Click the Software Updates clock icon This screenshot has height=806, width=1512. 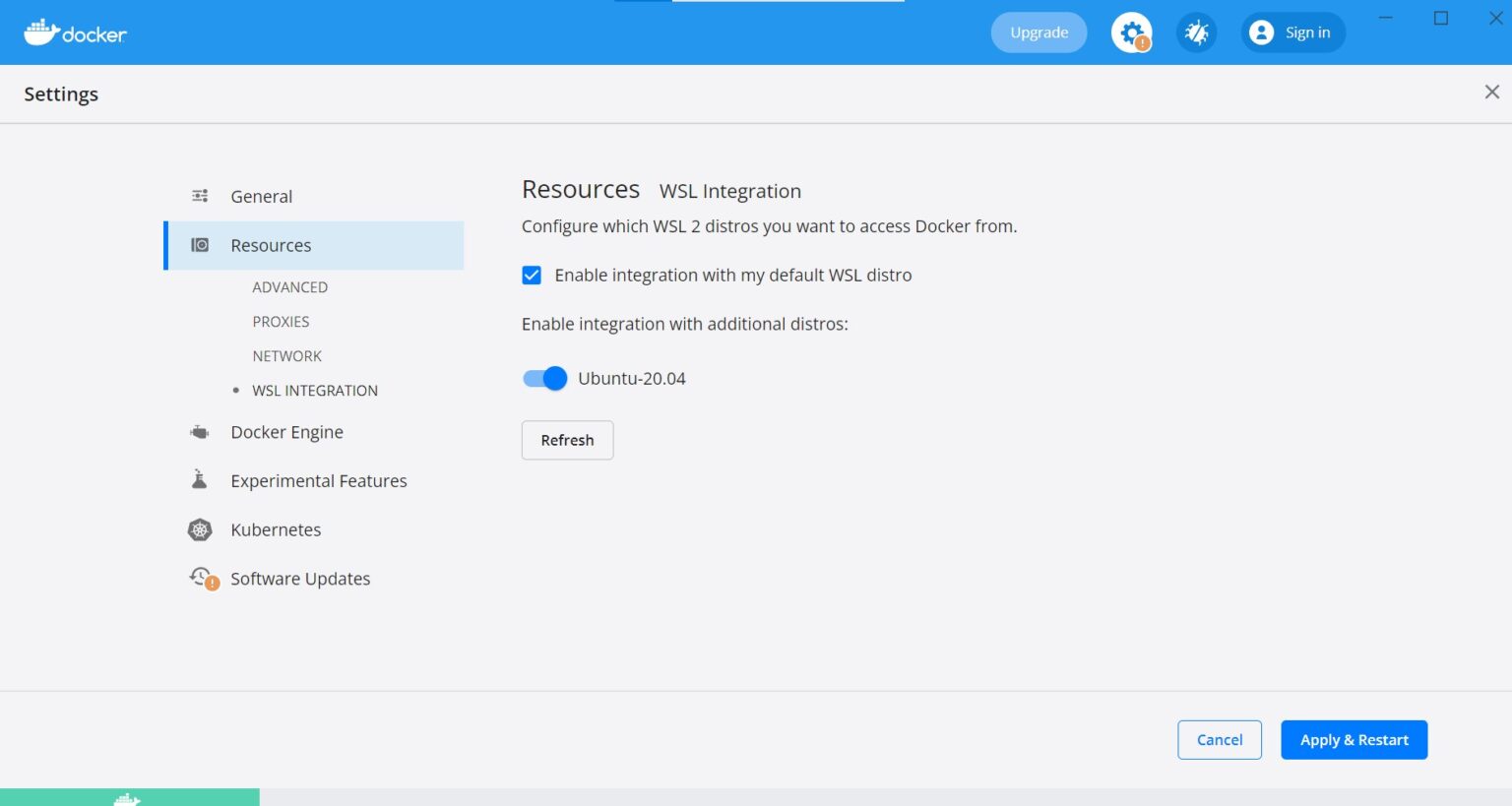202,578
